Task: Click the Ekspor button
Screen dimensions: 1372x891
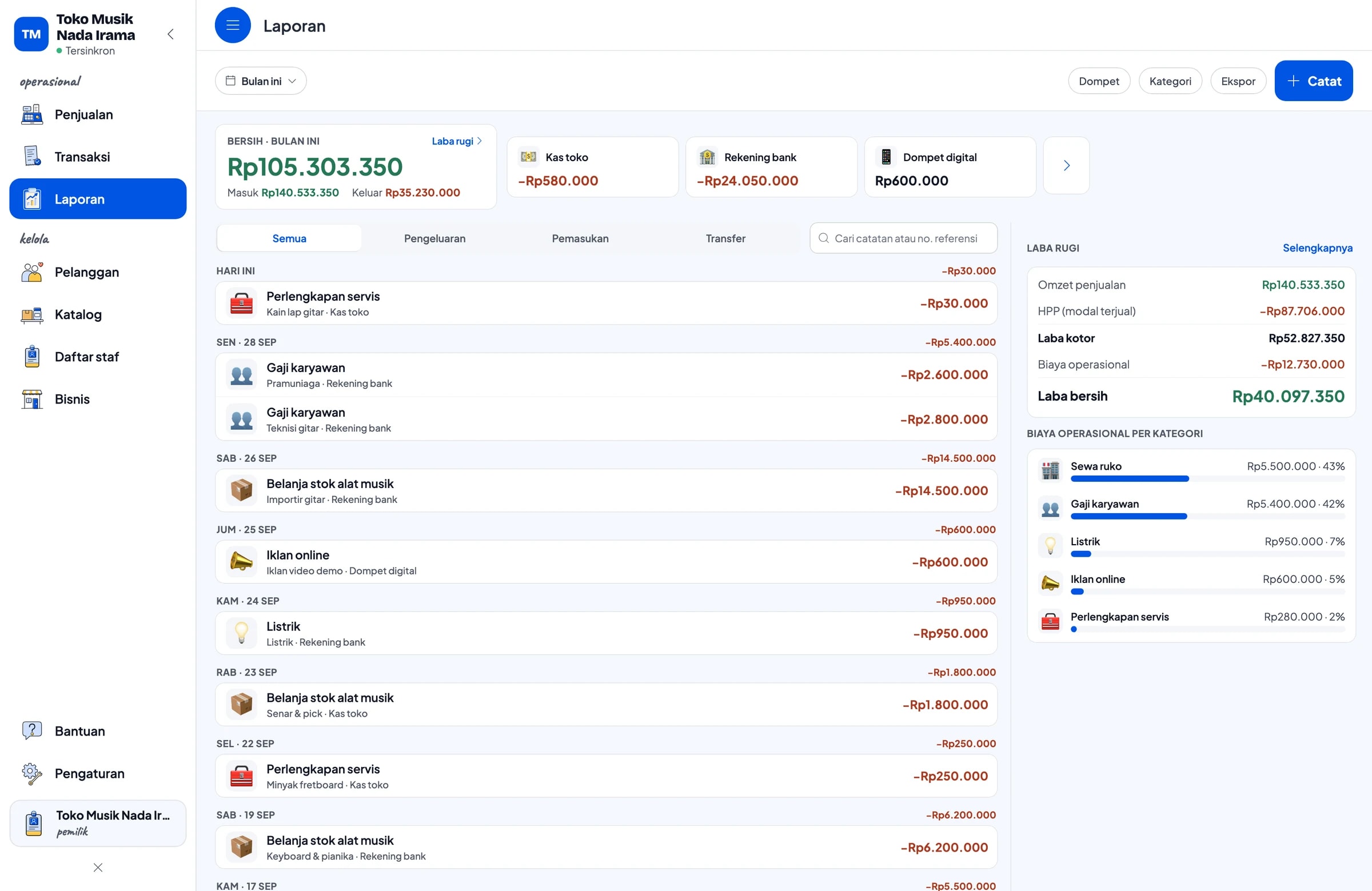Action: click(1238, 81)
